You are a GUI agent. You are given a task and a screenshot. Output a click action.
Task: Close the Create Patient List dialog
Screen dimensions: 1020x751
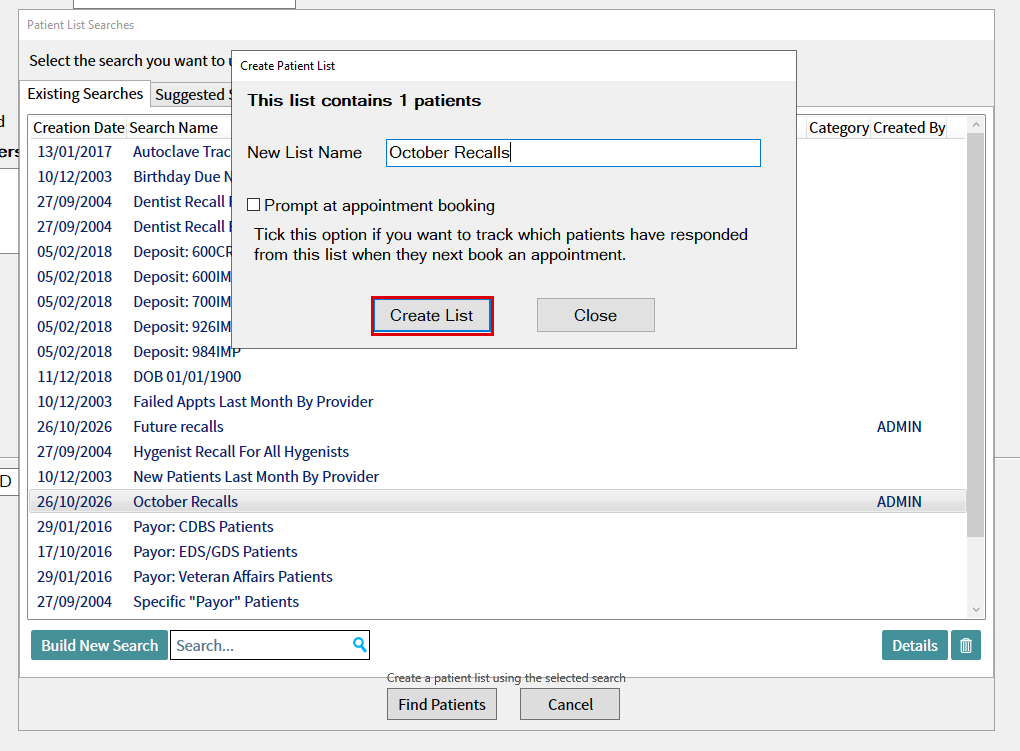(x=595, y=315)
